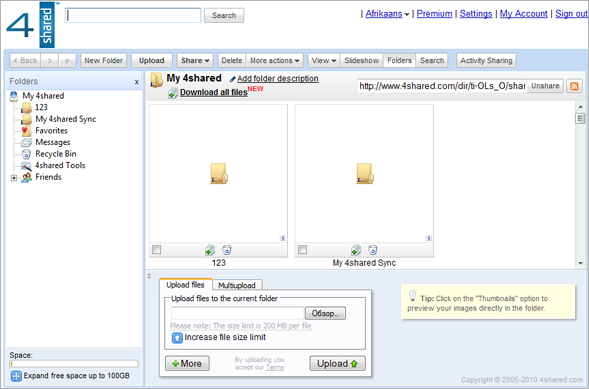The width and height of the screenshot is (589, 389).
Task: Click the Space usage bar
Action: 74,363
